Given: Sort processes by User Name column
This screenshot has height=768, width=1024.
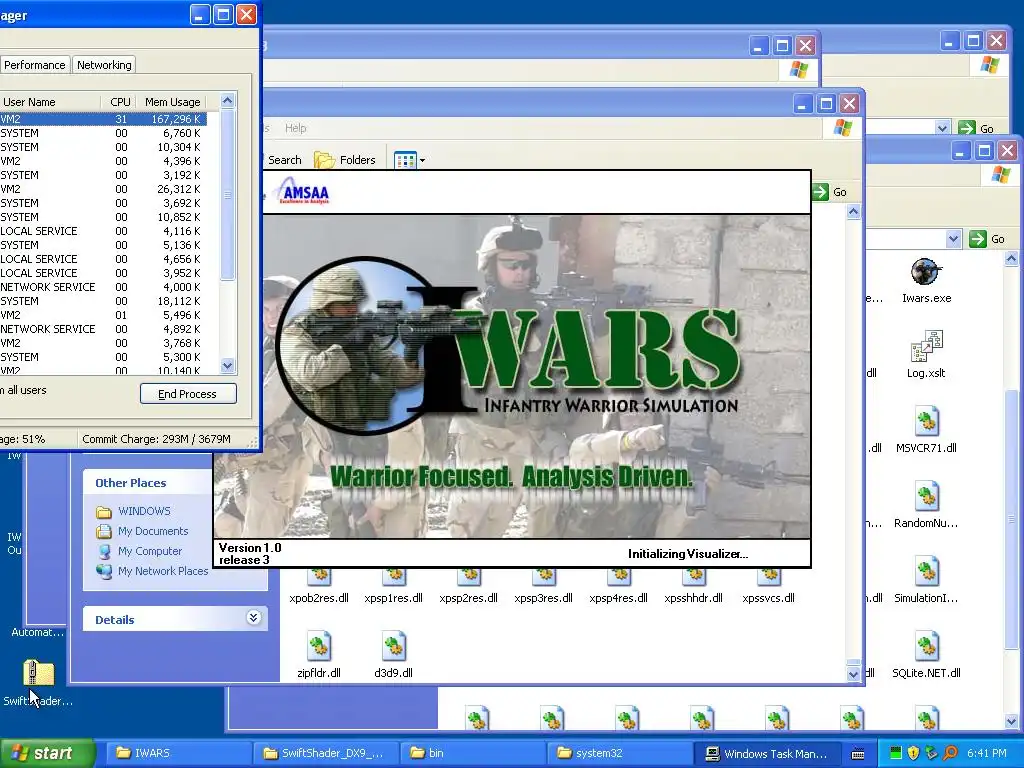Looking at the screenshot, I should [50, 102].
